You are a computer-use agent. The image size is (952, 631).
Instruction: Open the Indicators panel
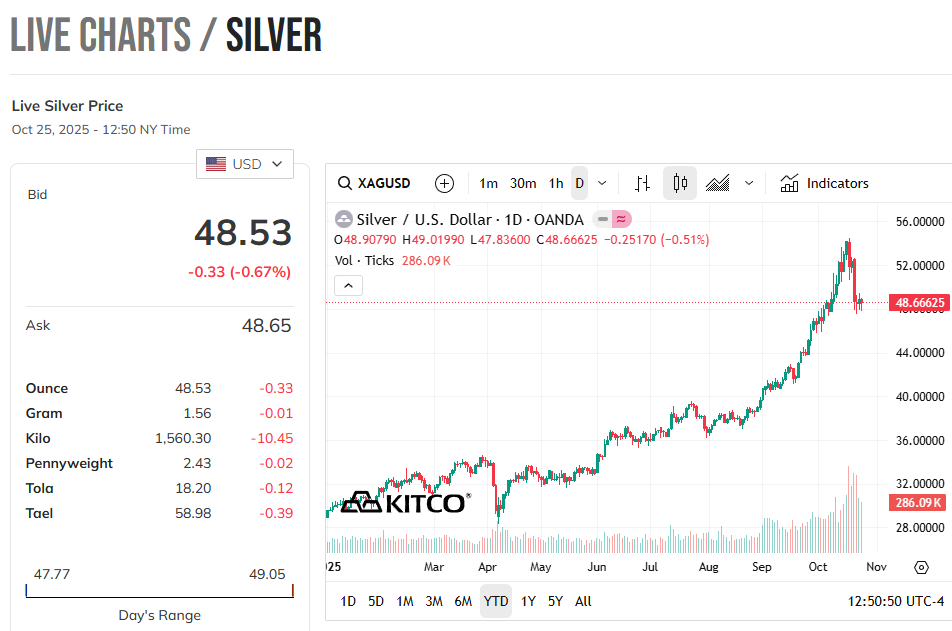[x=825, y=184]
